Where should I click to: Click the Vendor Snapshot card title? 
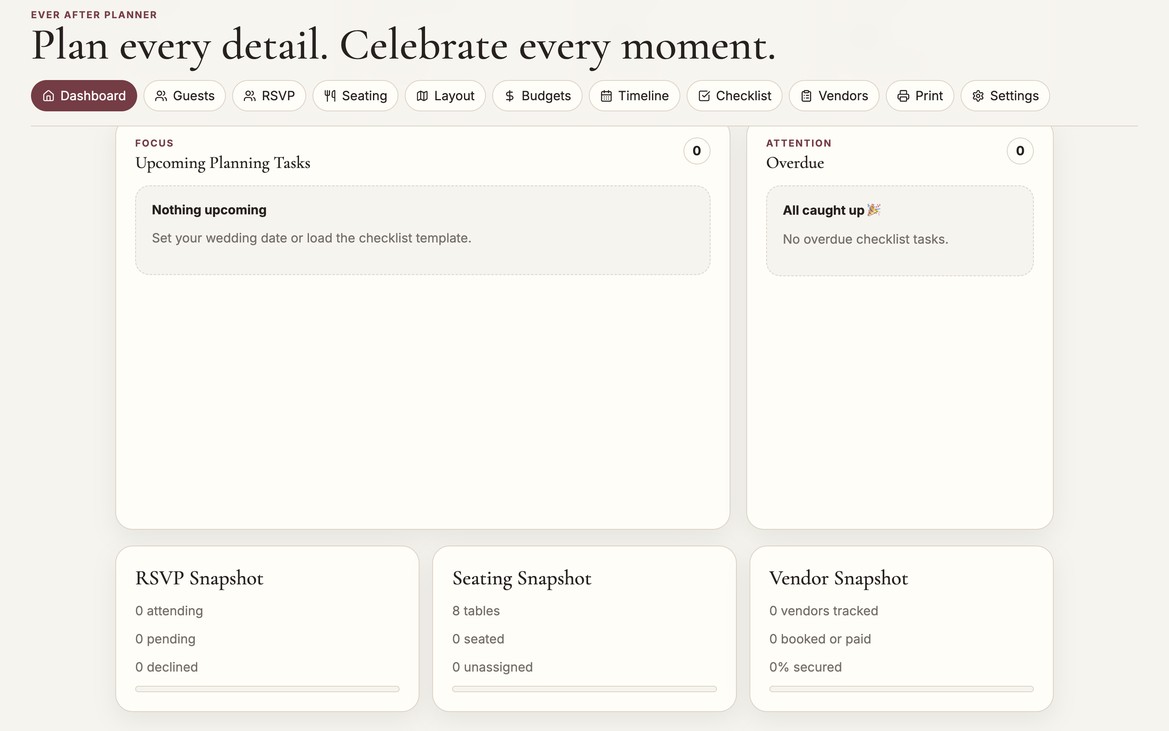[839, 579]
